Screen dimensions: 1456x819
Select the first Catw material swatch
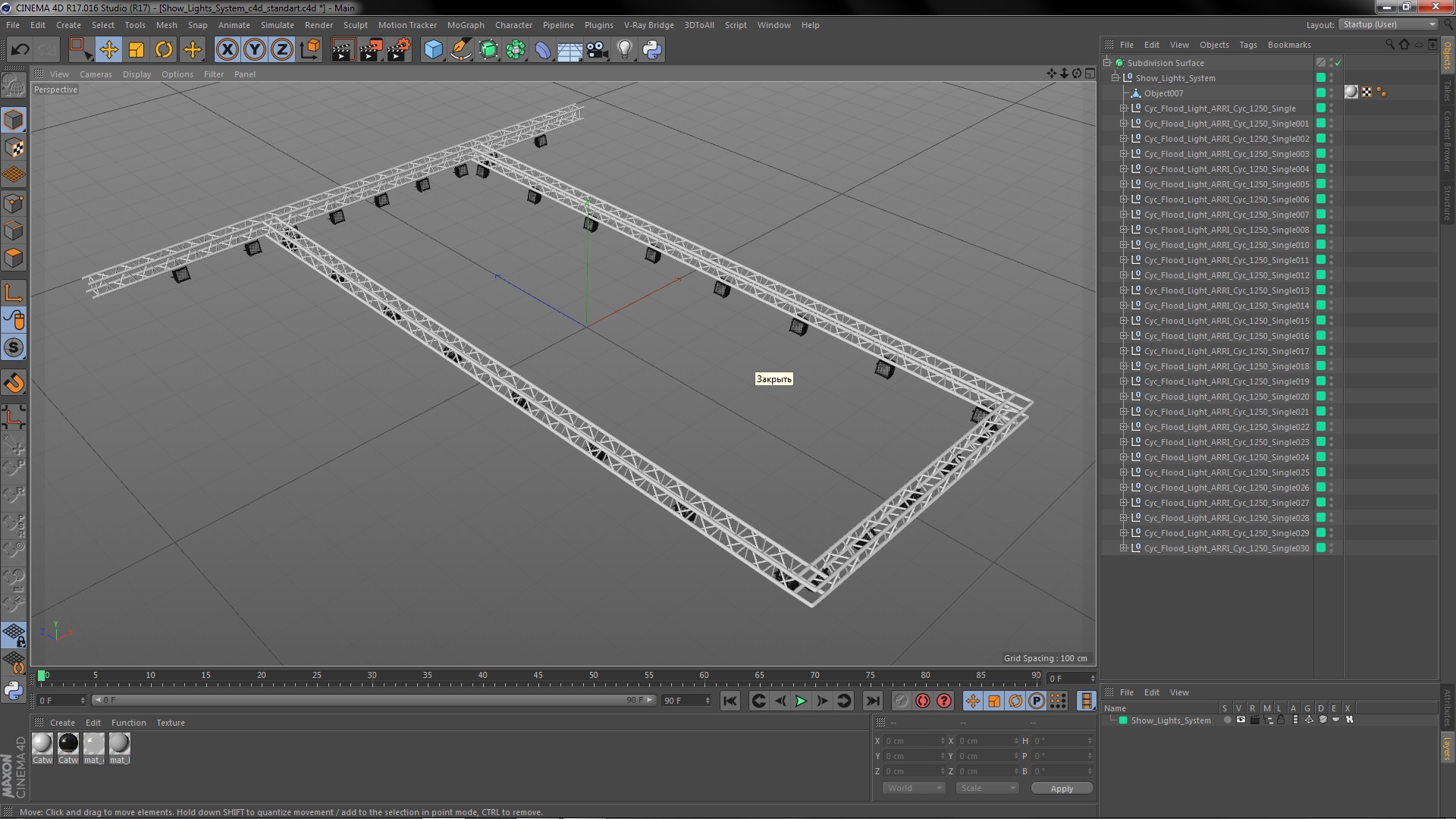42,748
